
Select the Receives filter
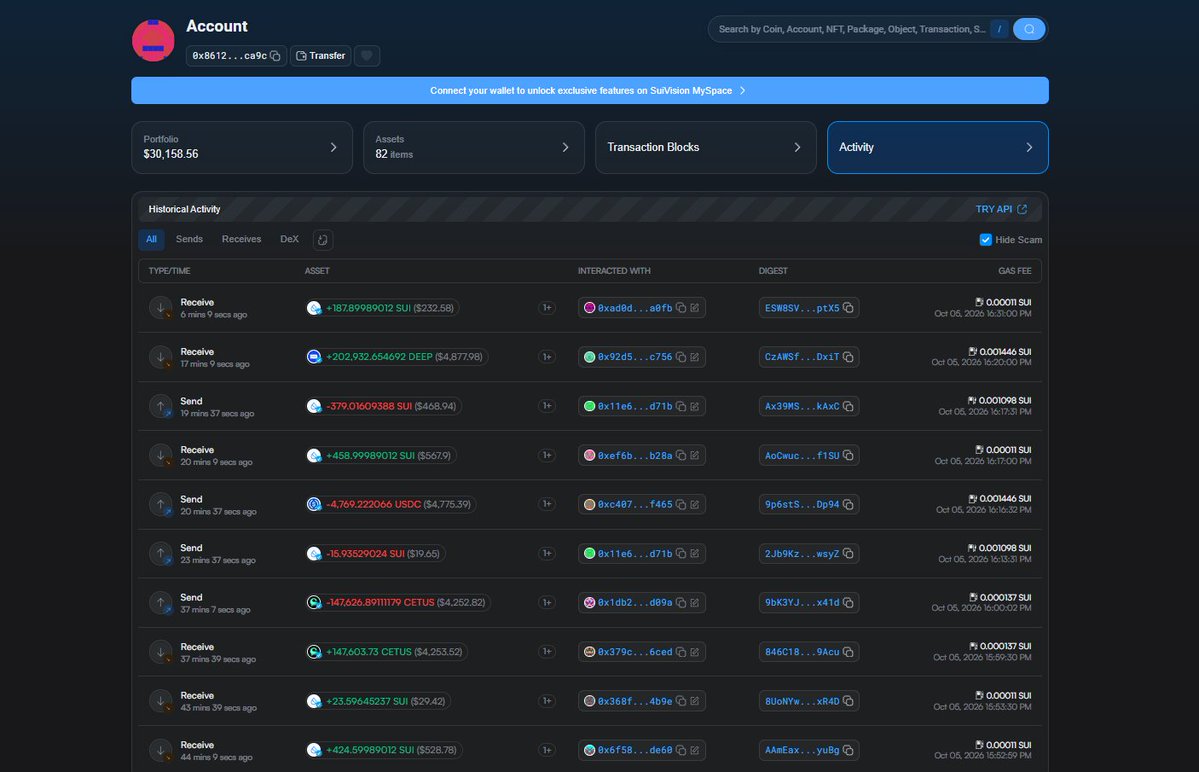tap(241, 239)
